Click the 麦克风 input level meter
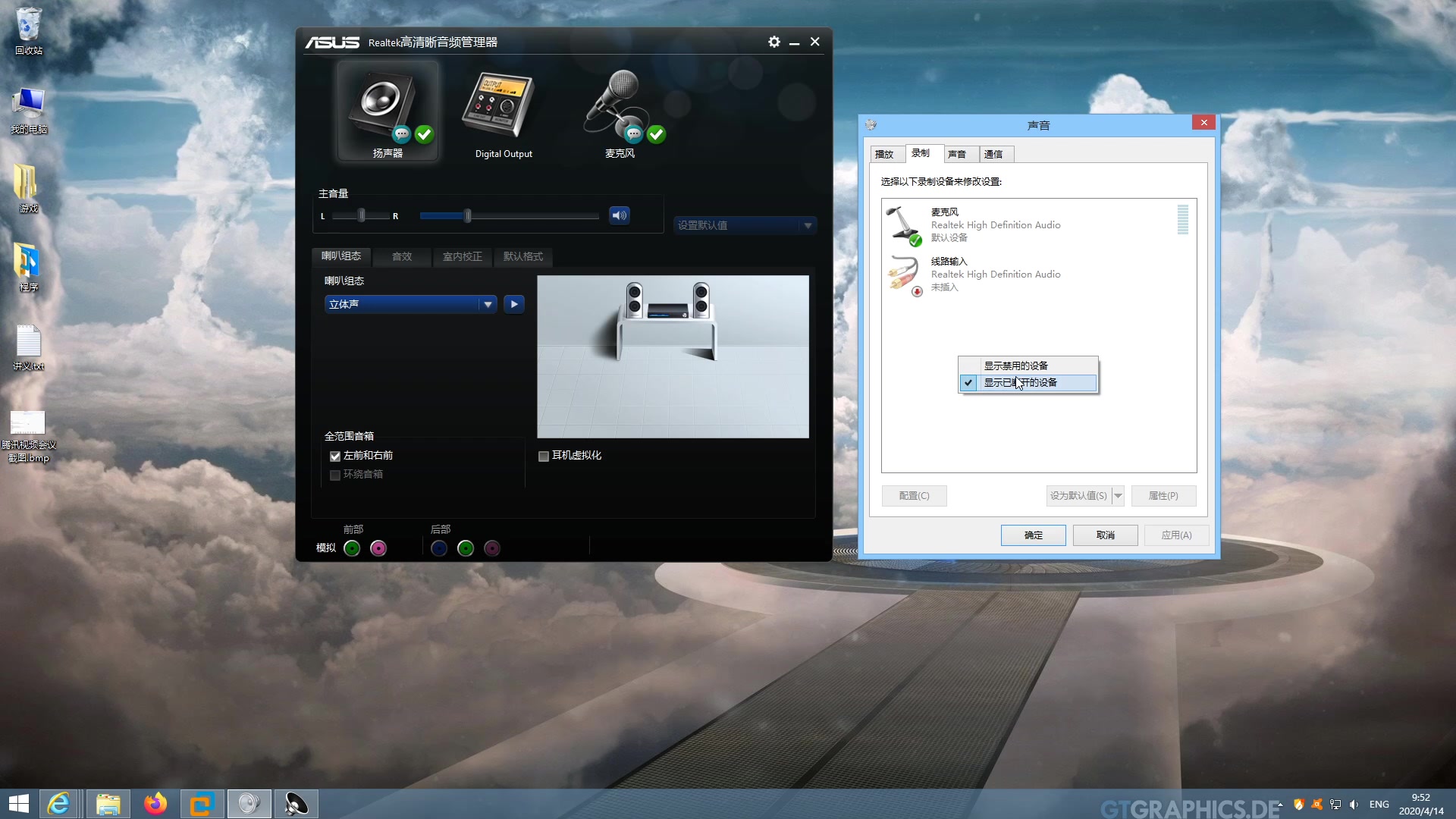The height and width of the screenshot is (819, 1456). (x=1182, y=220)
